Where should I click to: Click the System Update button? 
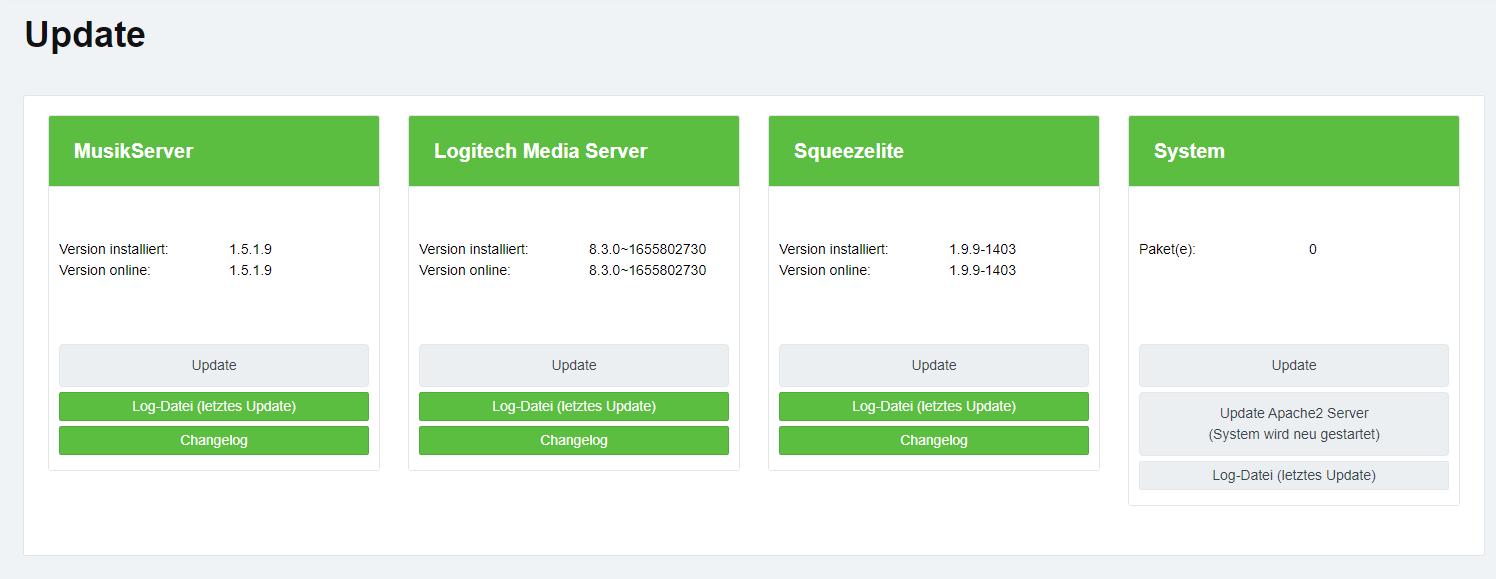[1294, 365]
